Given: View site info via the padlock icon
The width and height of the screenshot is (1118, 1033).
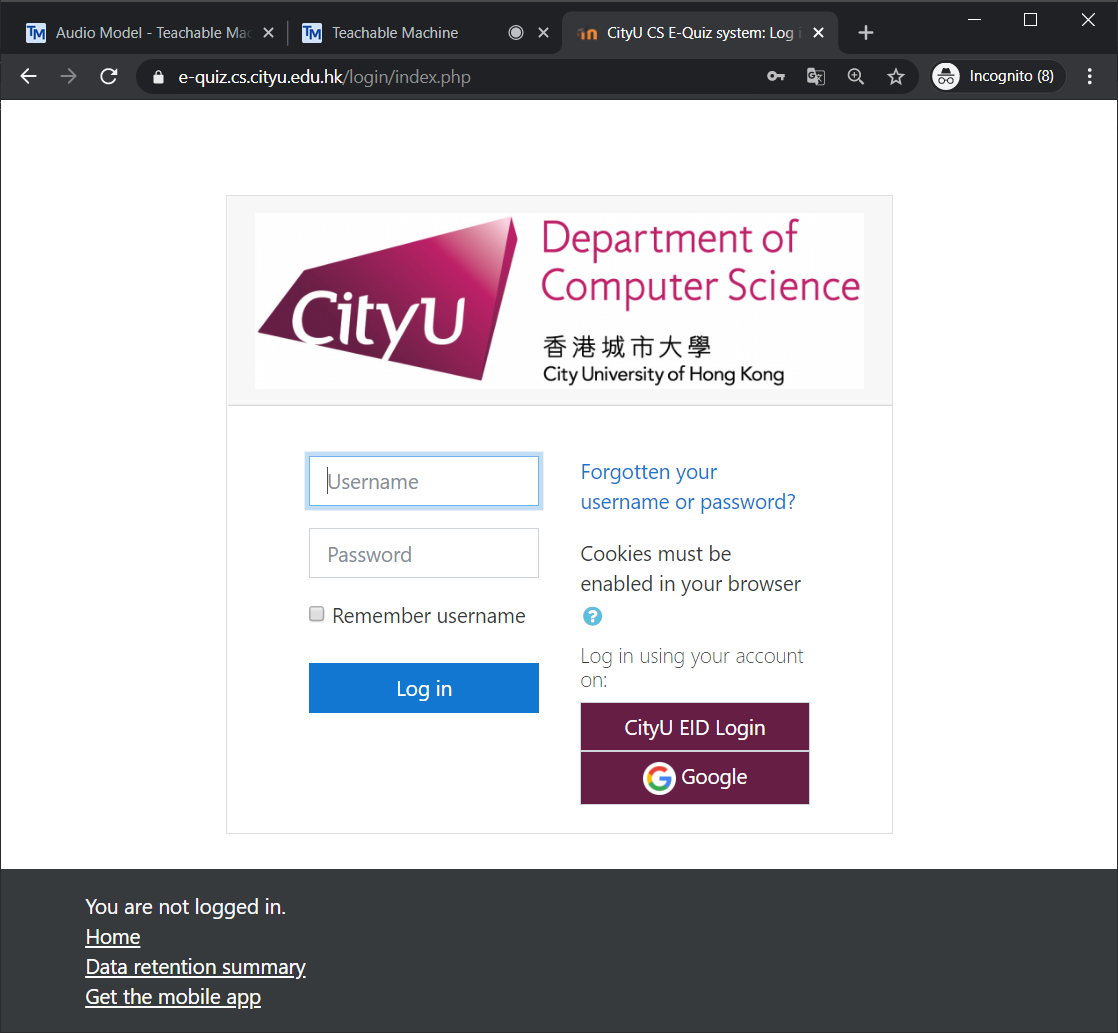Looking at the screenshot, I should (158, 77).
